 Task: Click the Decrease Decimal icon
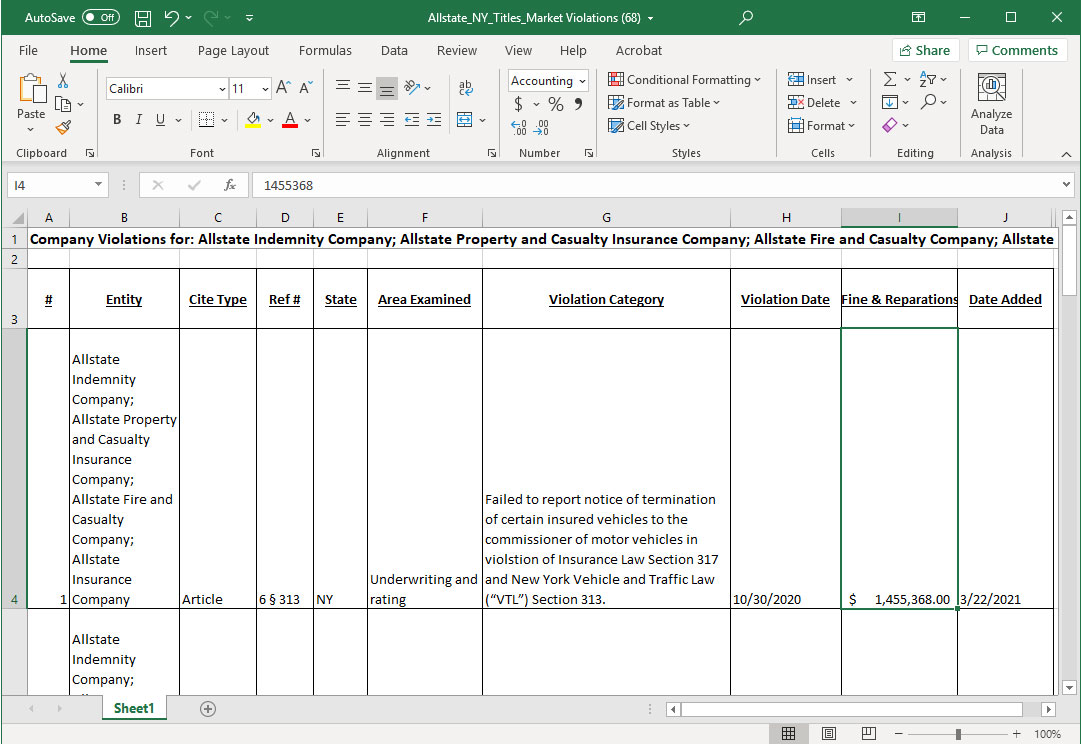[x=542, y=128]
